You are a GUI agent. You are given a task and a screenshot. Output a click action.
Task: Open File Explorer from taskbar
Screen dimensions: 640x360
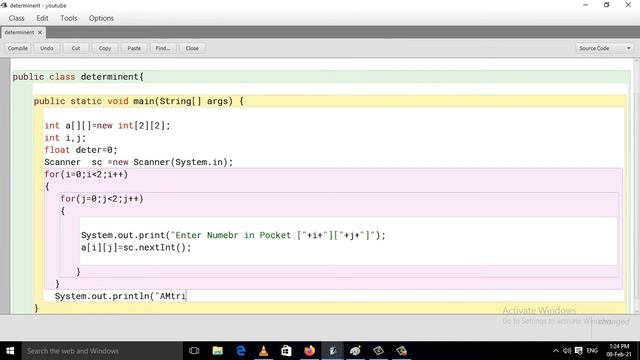pos(218,351)
